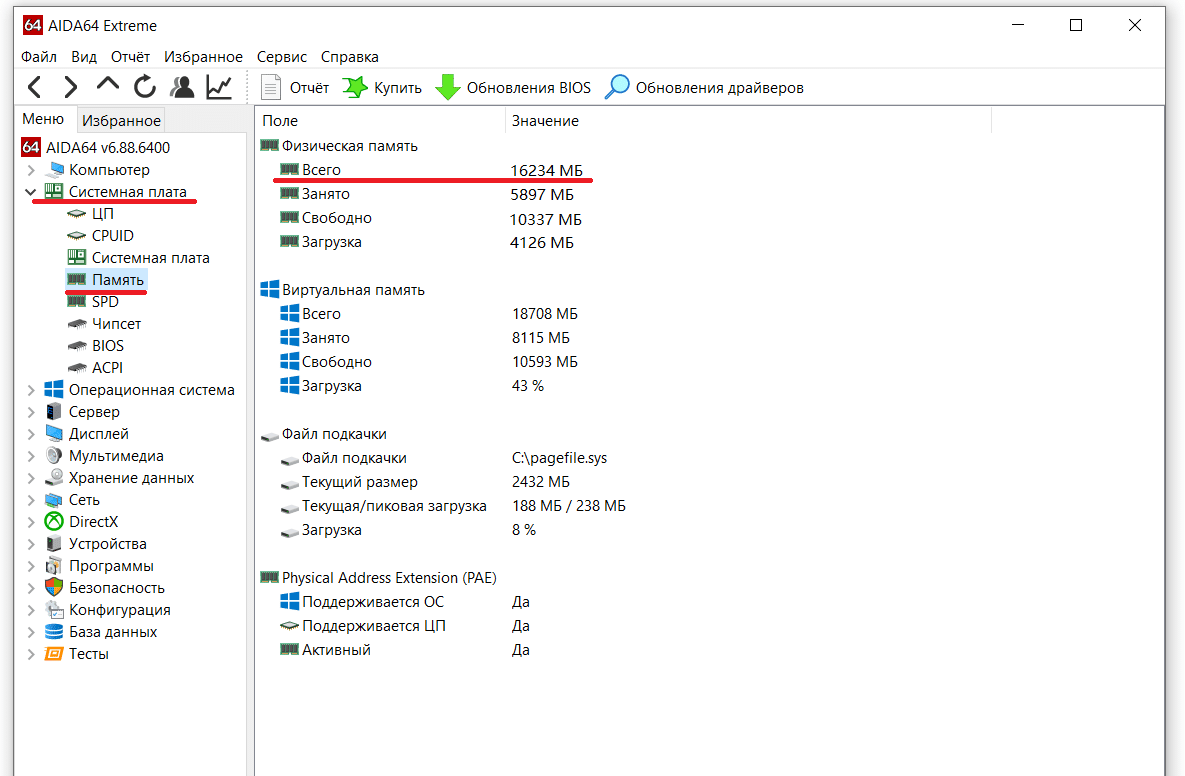Collapse the Системная плата tree node
This screenshot has height=776, width=1185.
[30, 192]
